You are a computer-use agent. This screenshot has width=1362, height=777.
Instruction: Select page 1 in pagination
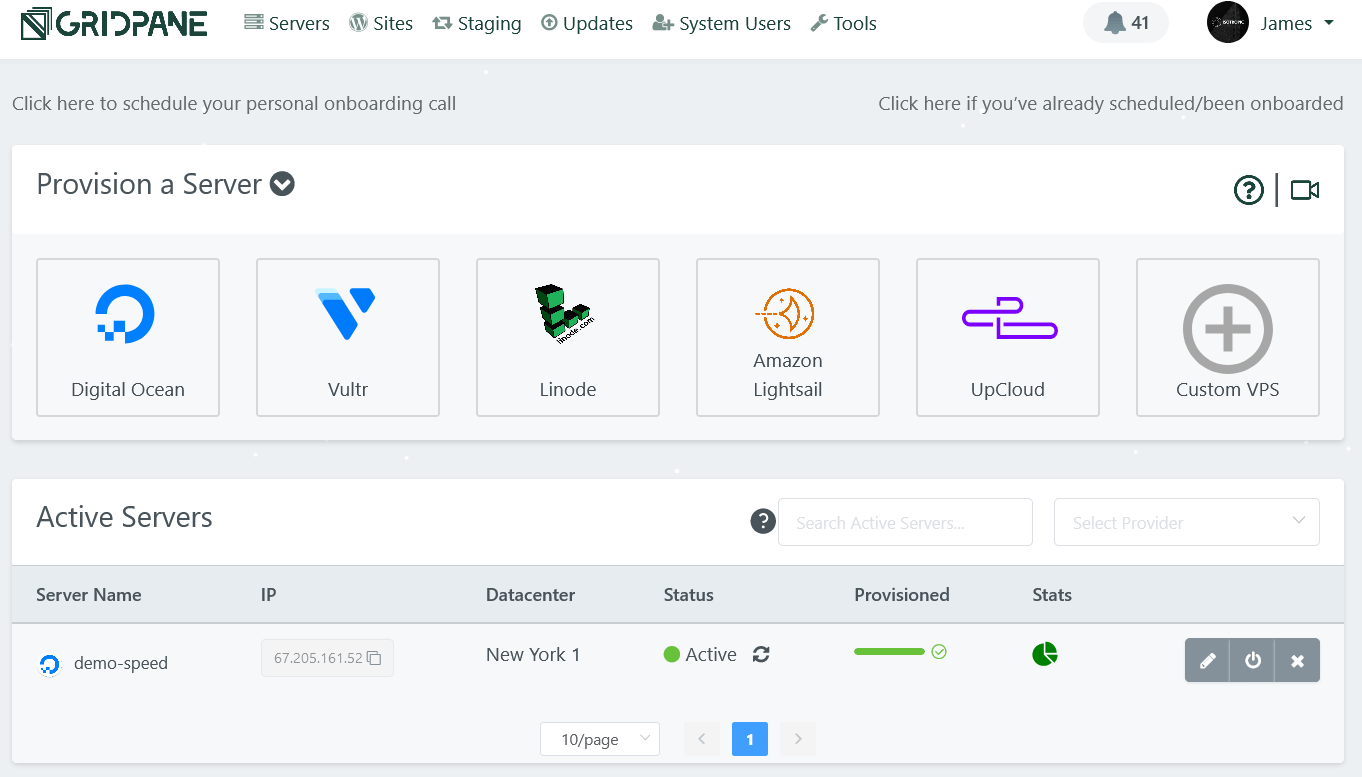tap(750, 739)
